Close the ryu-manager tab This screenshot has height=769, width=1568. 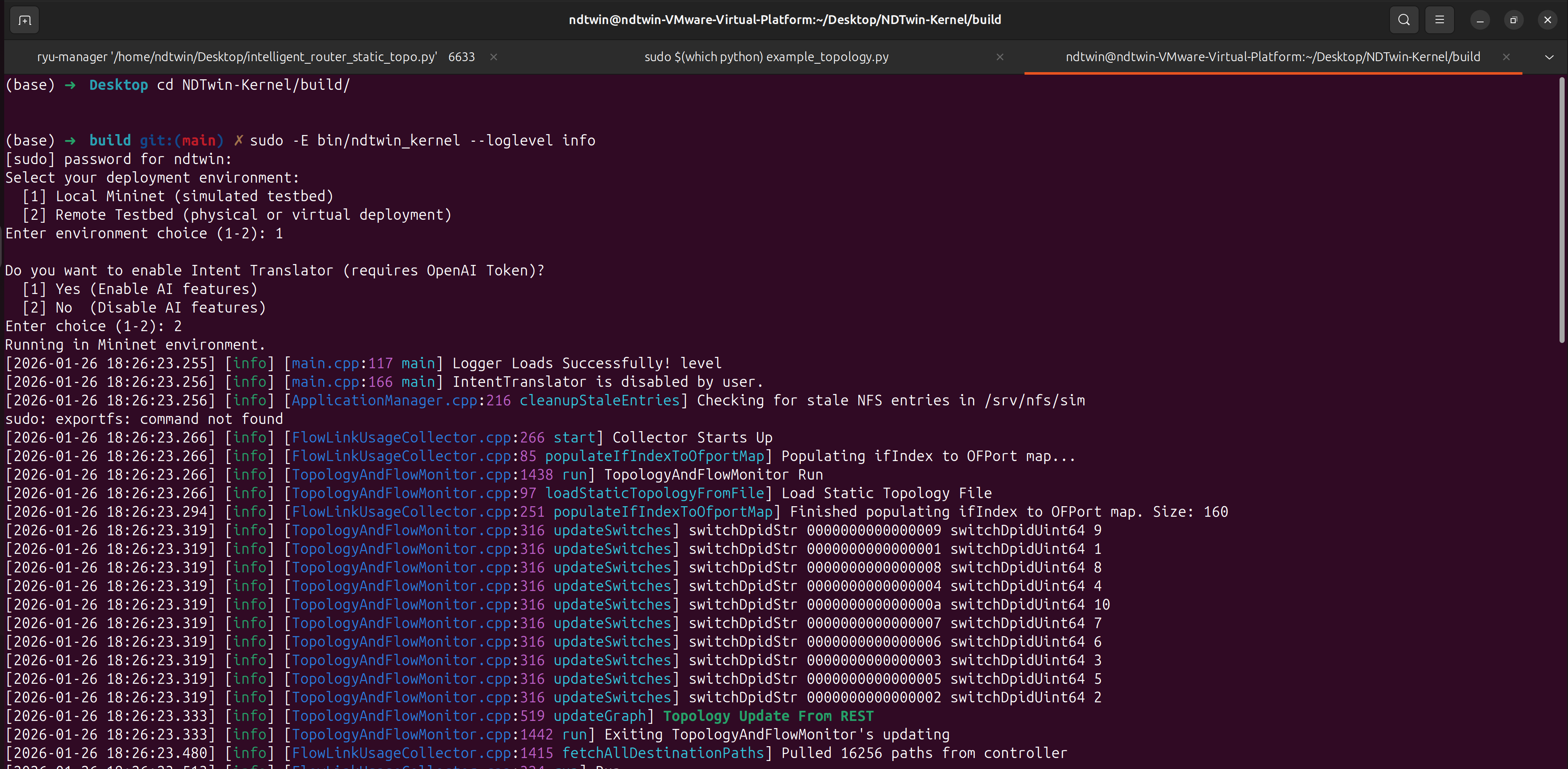[494, 57]
